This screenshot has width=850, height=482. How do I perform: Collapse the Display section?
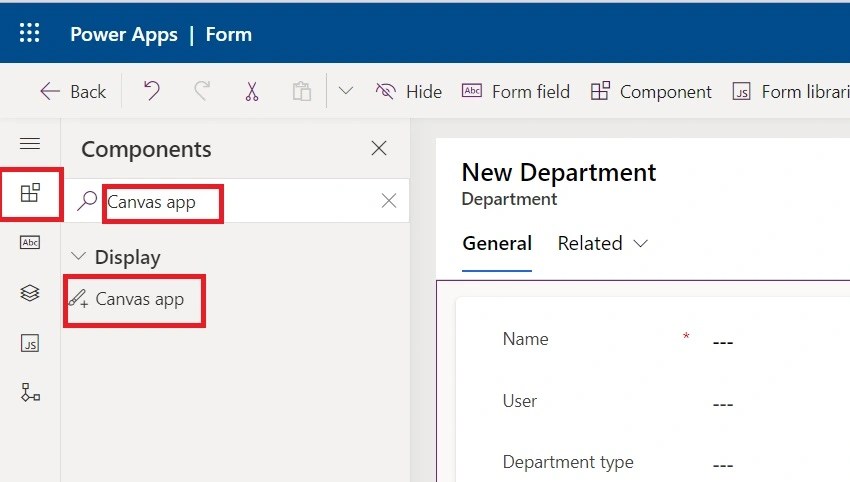point(79,257)
